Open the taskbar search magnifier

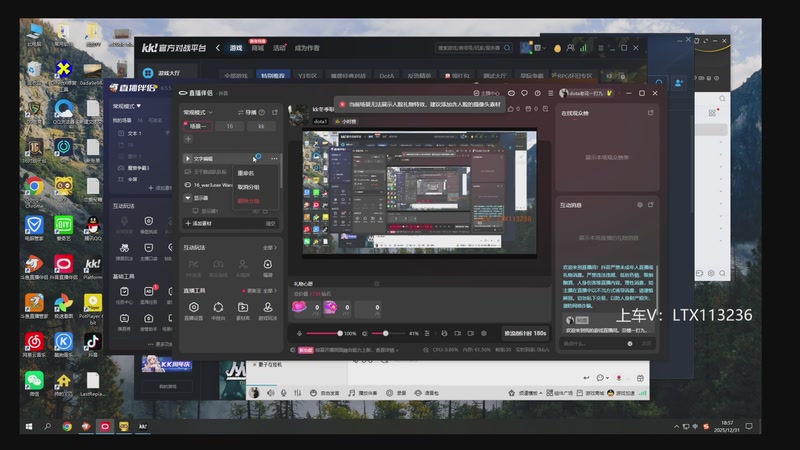click(47, 426)
